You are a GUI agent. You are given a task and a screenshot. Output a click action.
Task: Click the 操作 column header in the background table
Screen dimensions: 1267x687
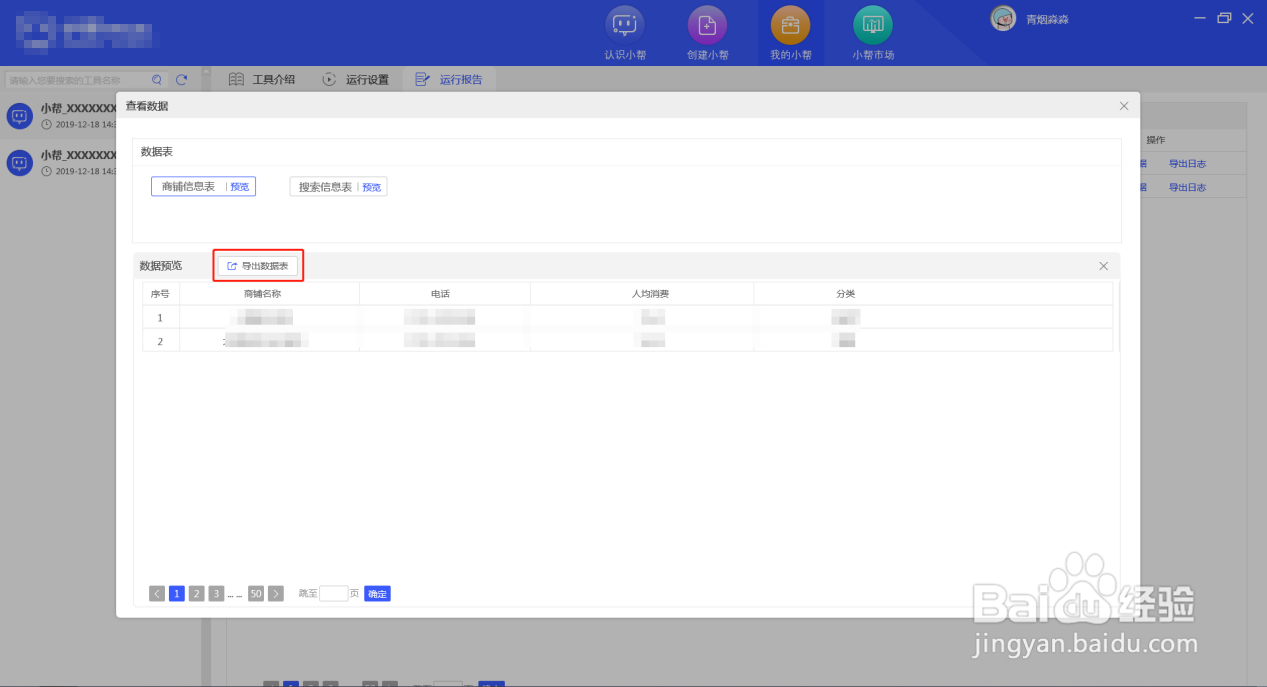pyautogui.click(x=1156, y=140)
